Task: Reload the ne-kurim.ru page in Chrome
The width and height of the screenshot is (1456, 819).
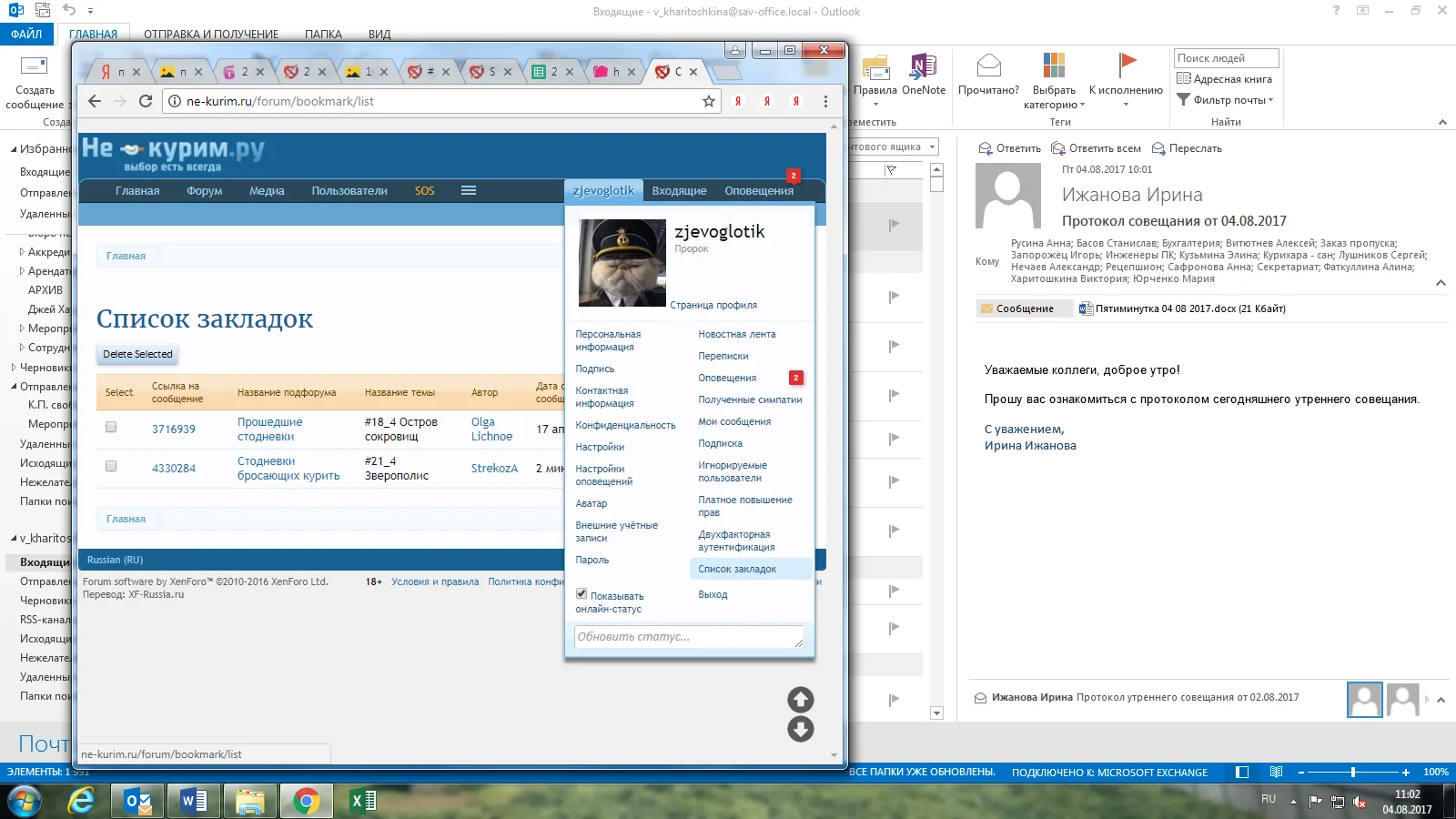Action: [146, 101]
